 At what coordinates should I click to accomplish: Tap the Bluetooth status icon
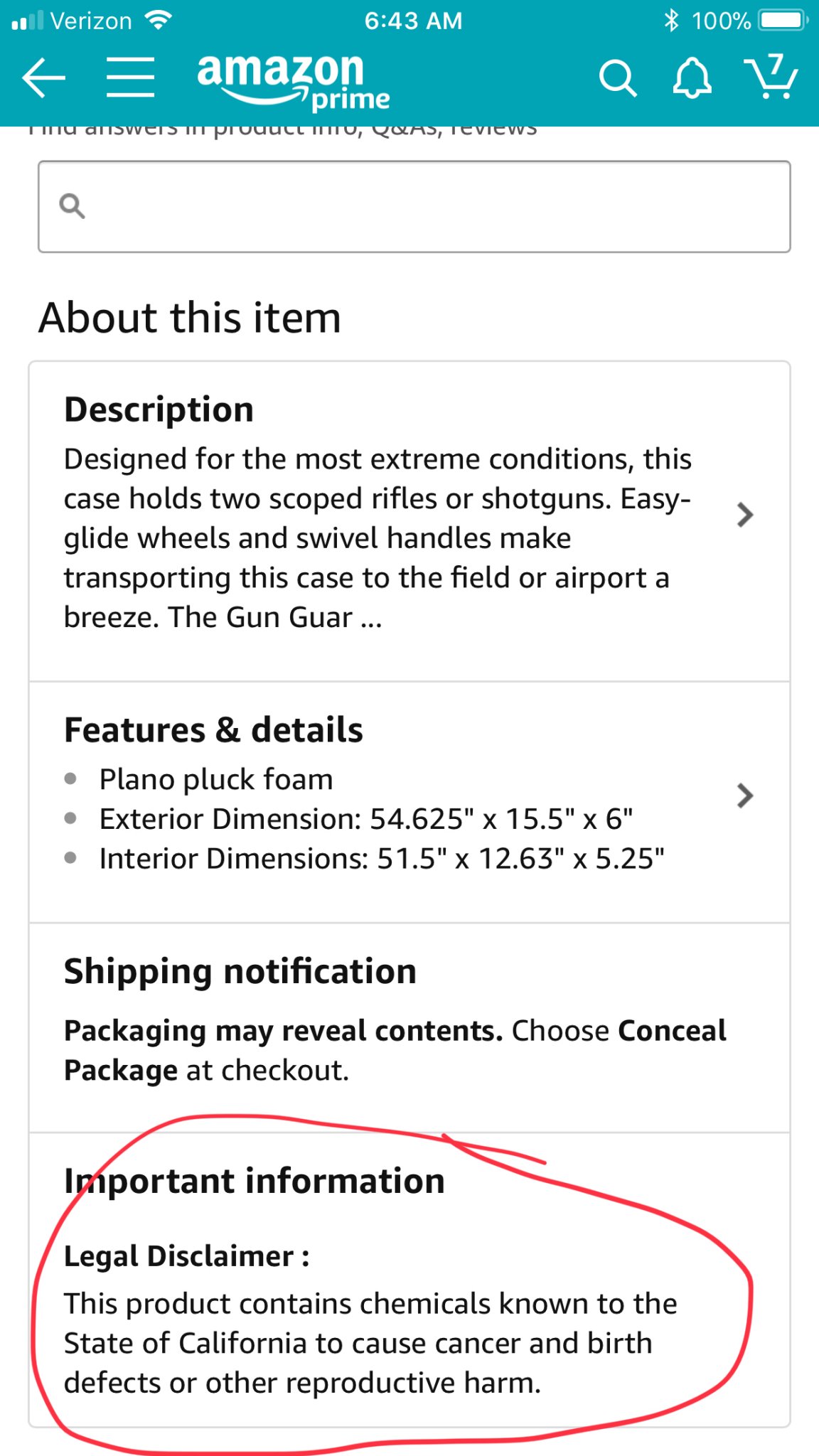coord(671,20)
